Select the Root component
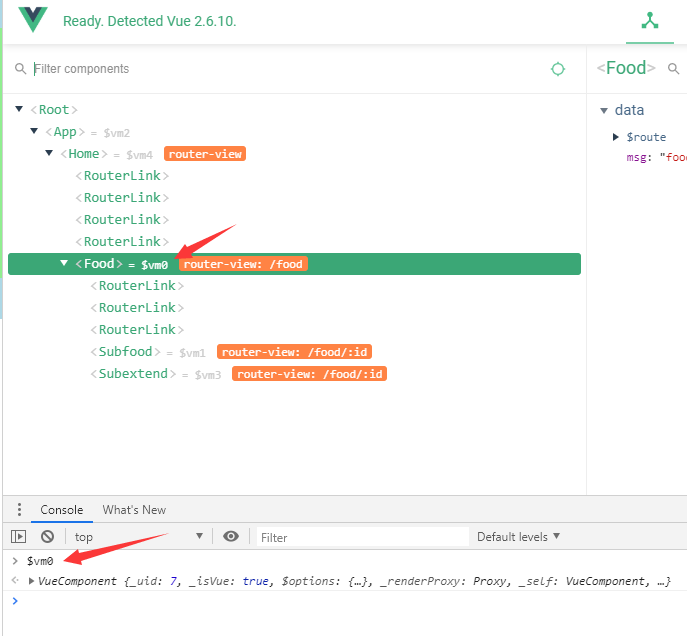The width and height of the screenshot is (687, 636). click(x=54, y=110)
